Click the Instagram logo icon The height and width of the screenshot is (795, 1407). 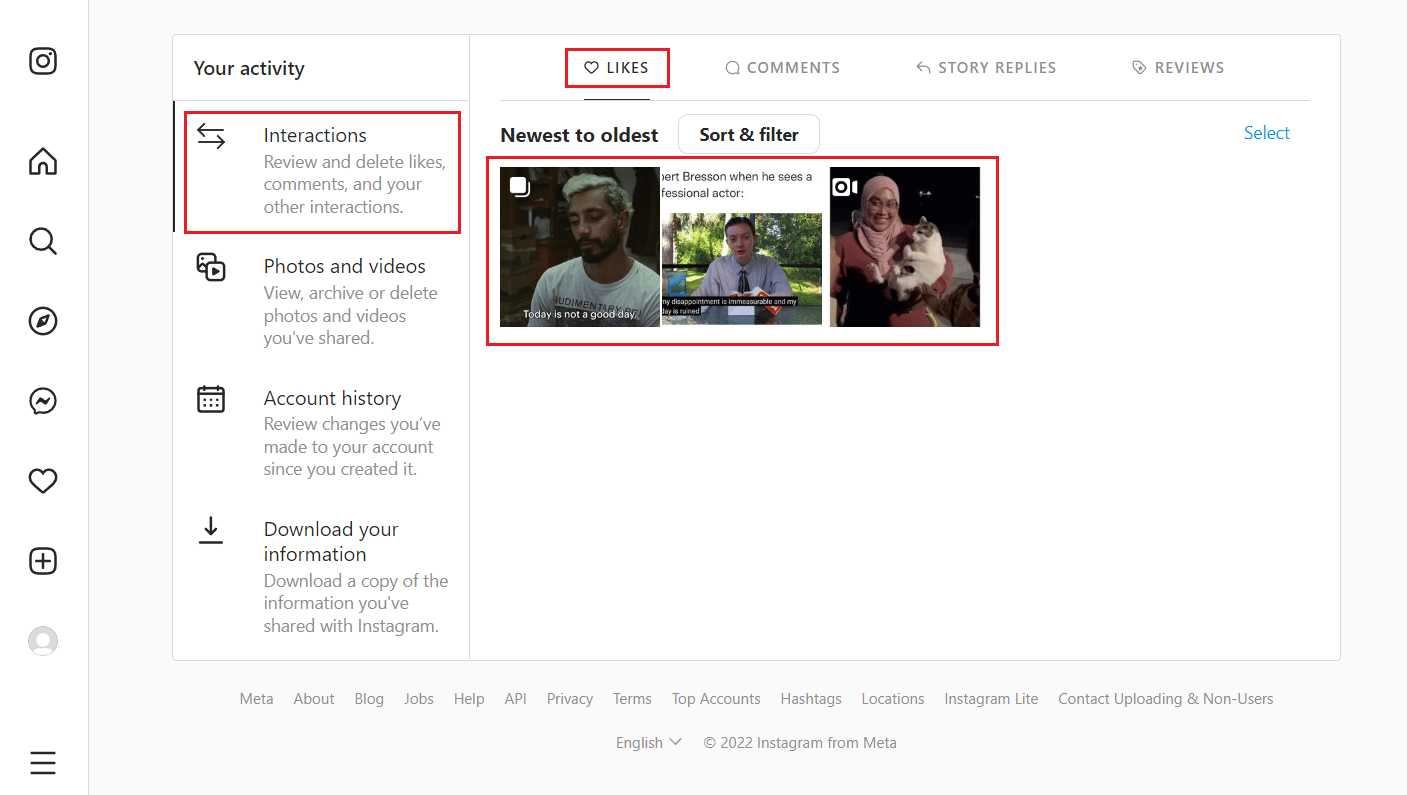tap(43, 61)
